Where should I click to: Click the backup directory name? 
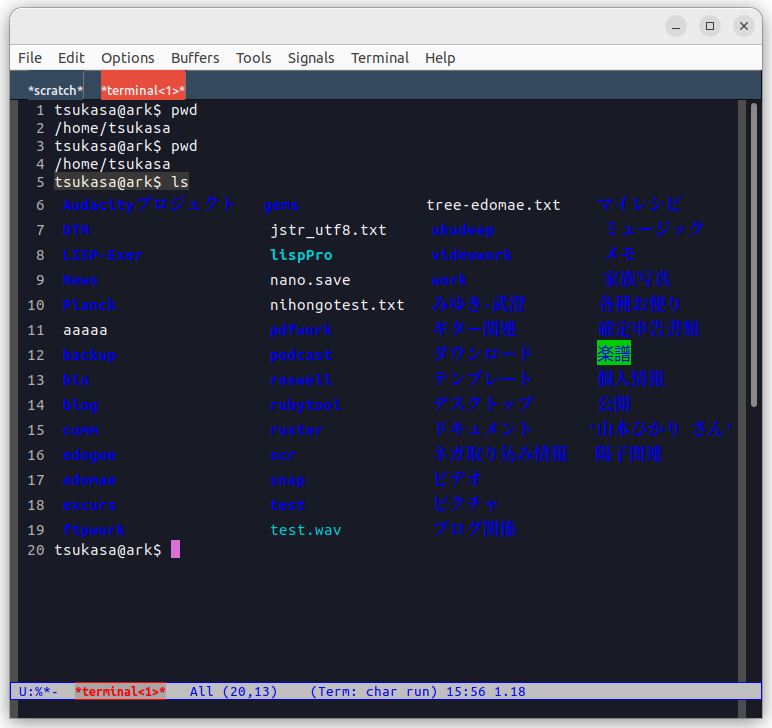89,355
